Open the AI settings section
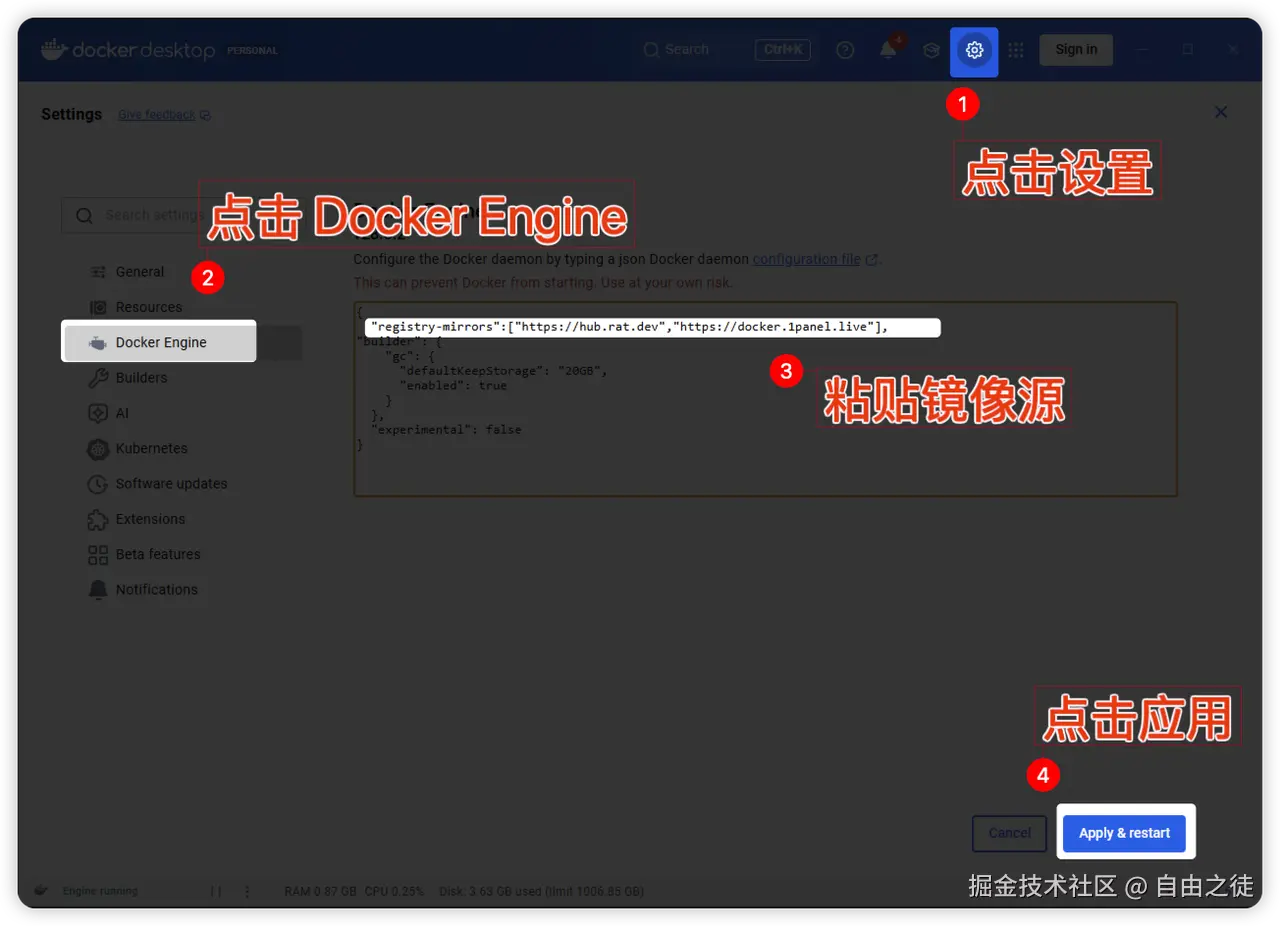This screenshot has height=926, width=1280. 182,413
